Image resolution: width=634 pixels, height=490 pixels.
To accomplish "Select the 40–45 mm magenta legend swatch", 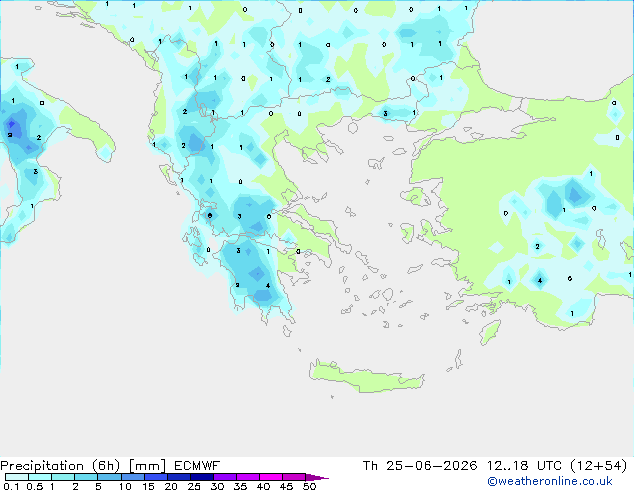I will tap(271, 477).
